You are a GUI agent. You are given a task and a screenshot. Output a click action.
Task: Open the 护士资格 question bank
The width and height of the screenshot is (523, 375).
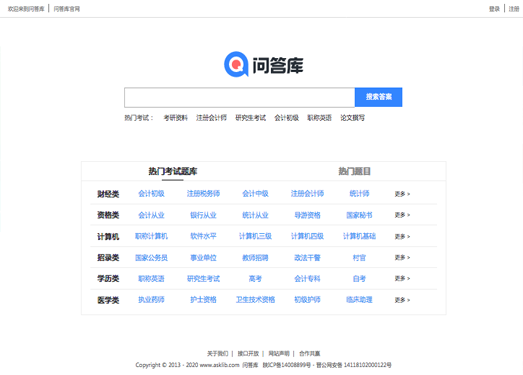(203, 300)
